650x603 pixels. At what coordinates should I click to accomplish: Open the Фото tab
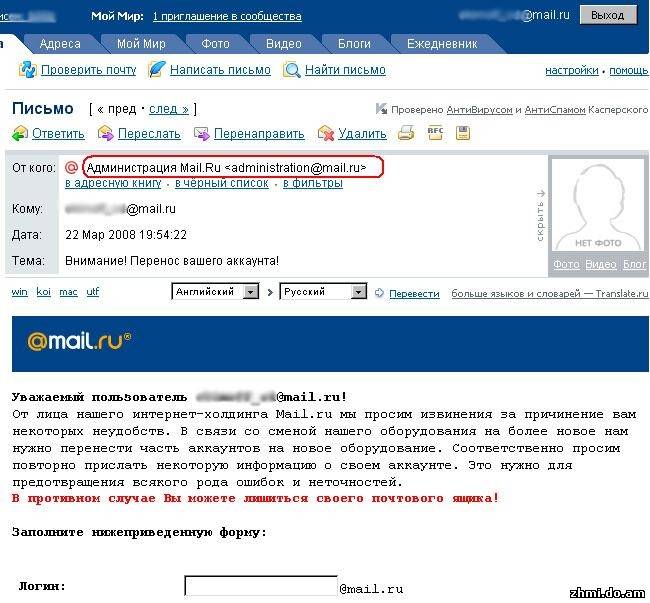point(215,44)
